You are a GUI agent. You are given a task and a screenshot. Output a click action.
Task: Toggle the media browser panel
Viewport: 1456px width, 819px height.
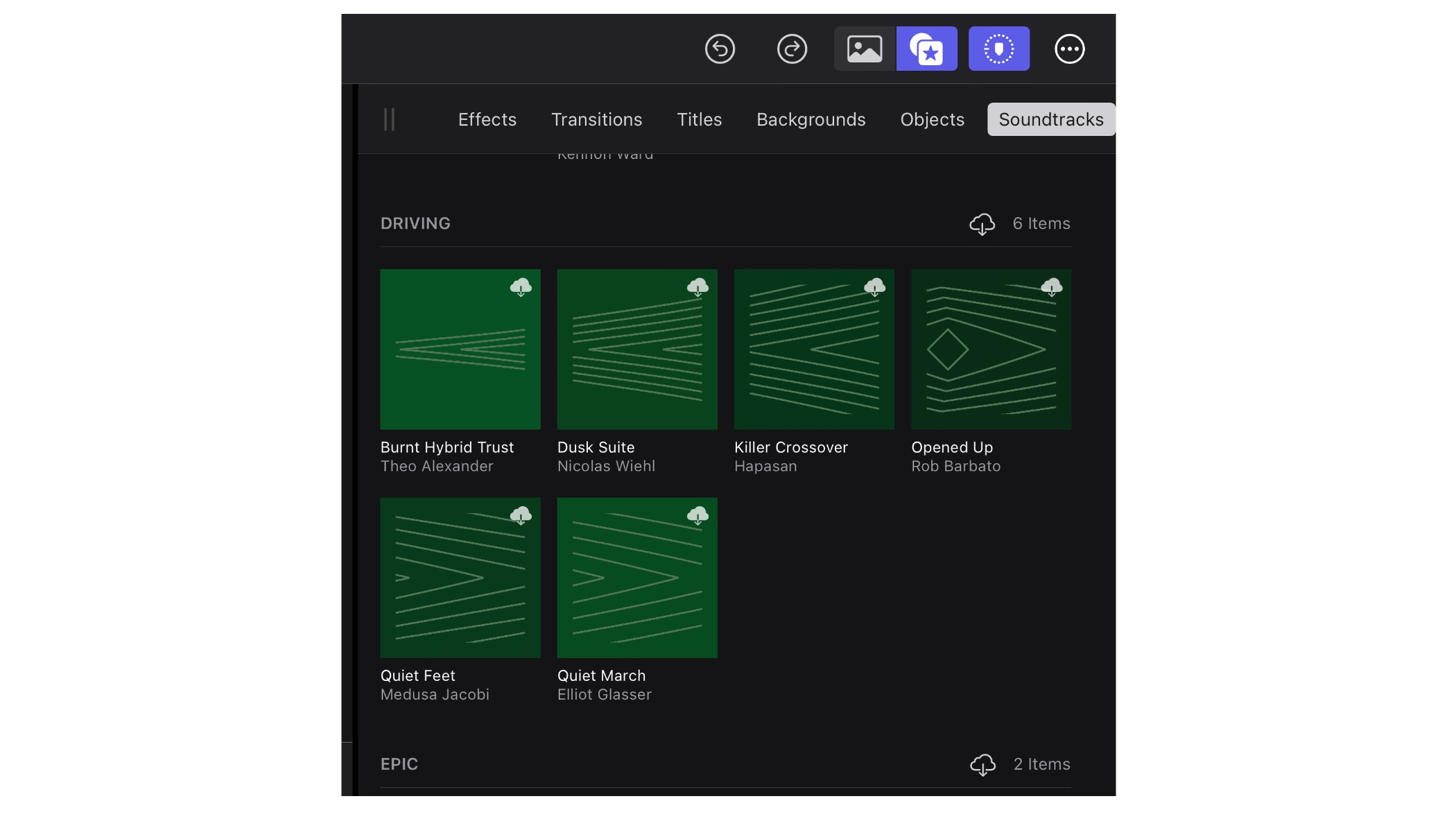coord(863,49)
